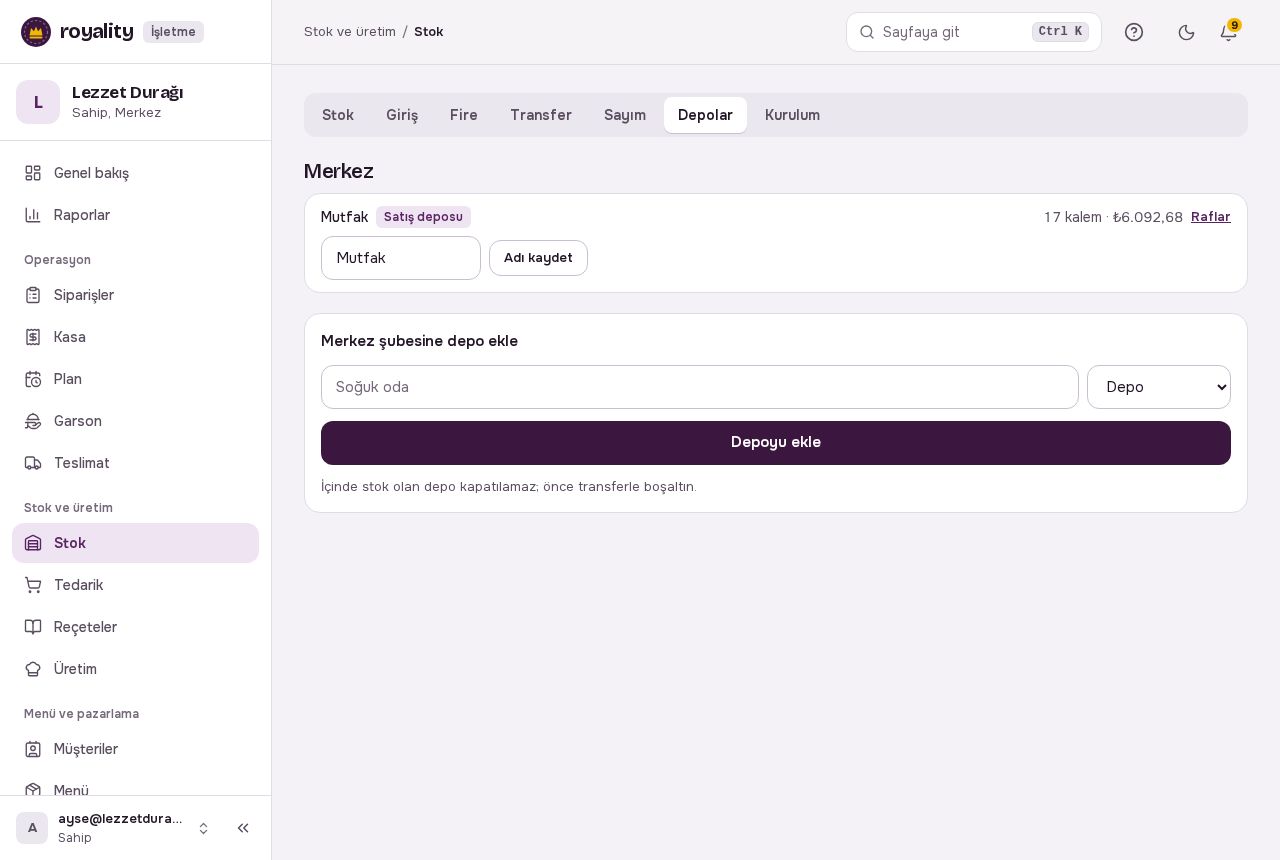
Task: Collapse sidebar with double chevron icon
Action: 243,828
